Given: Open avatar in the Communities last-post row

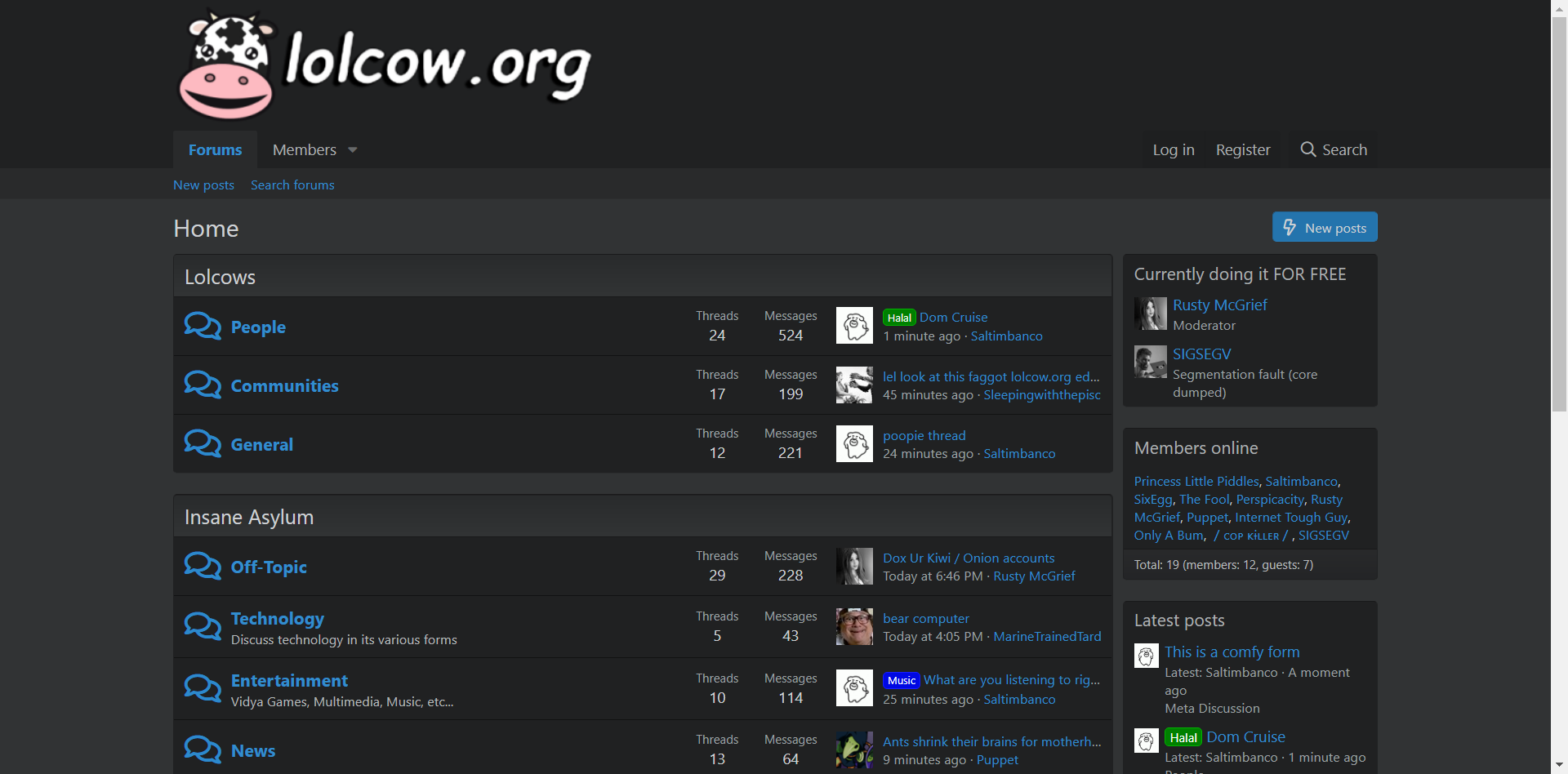Looking at the screenshot, I should (x=854, y=385).
